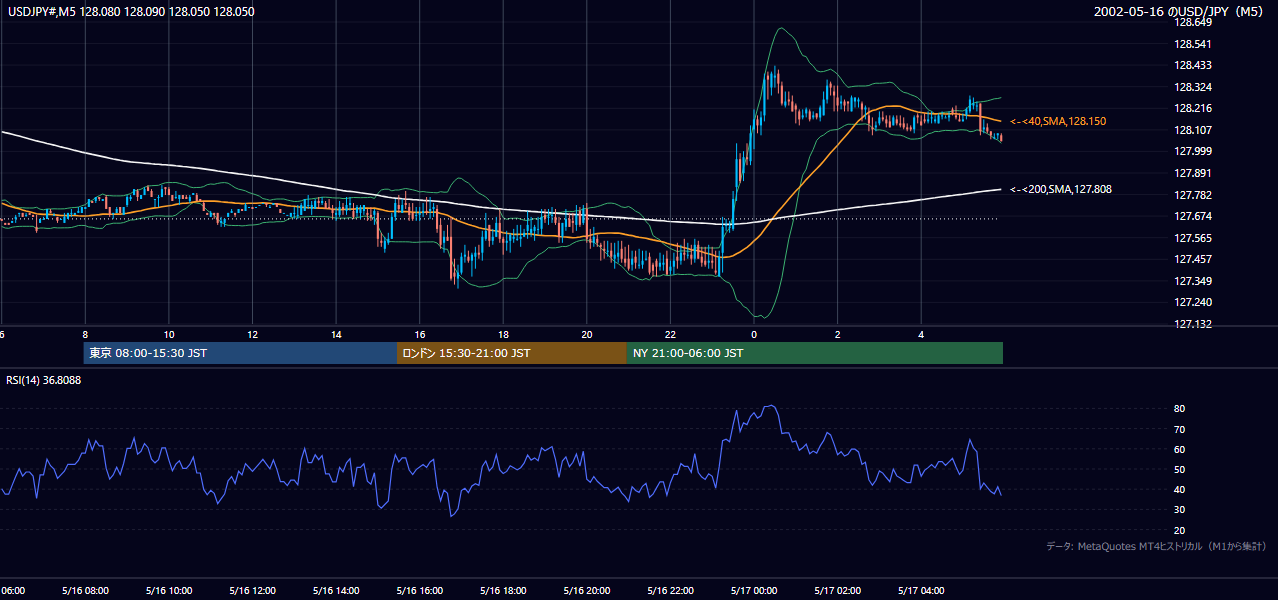The image size is (1278, 600).
Task: Click the 5/17 04:00 date label
Action: (922, 591)
